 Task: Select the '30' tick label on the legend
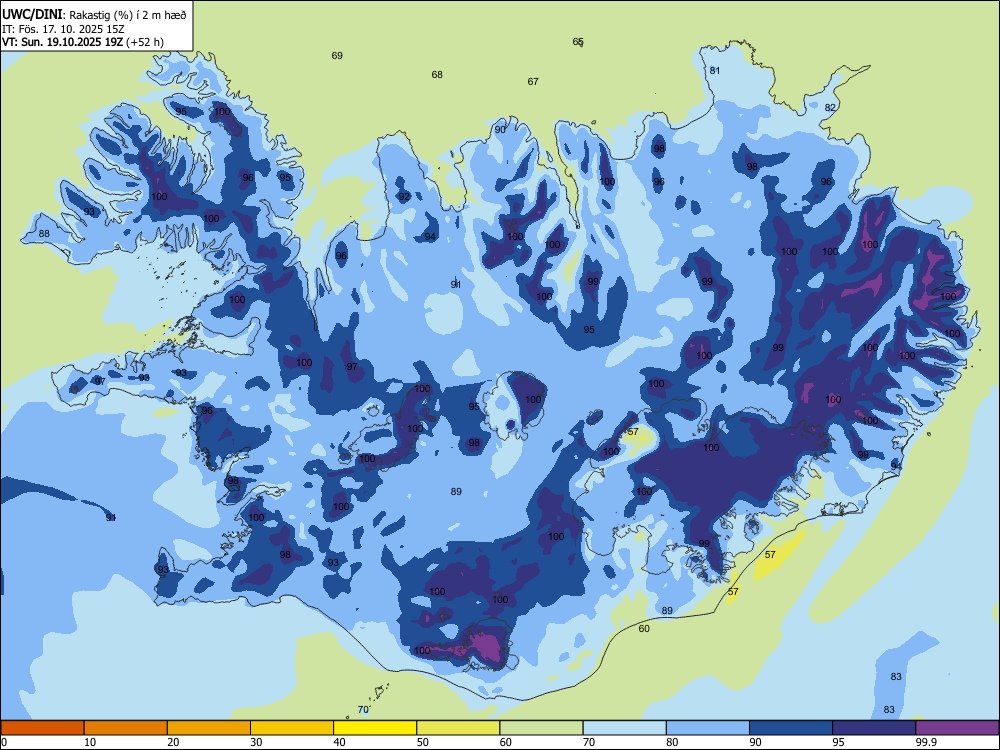tap(256, 742)
